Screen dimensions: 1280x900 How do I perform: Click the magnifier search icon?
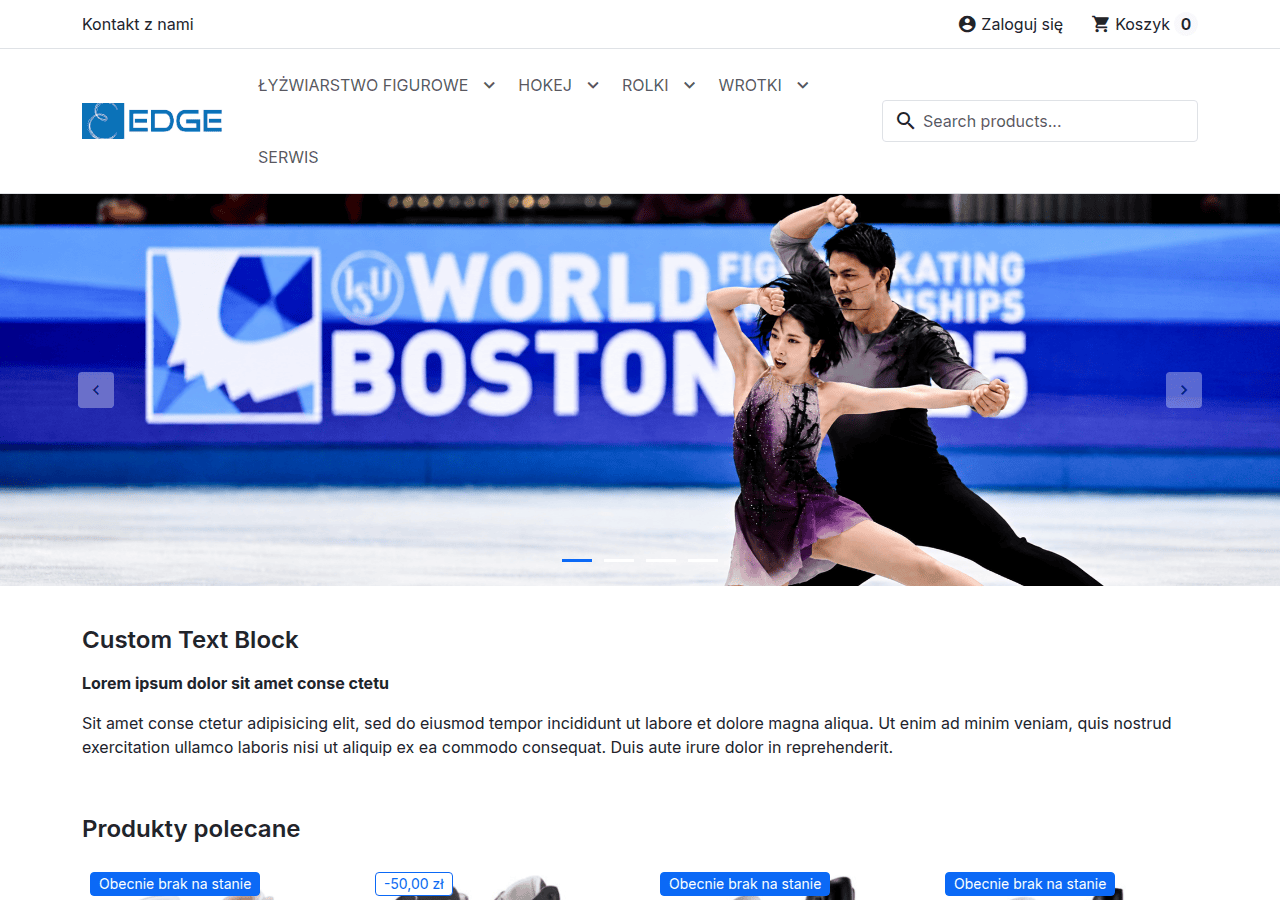(906, 121)
